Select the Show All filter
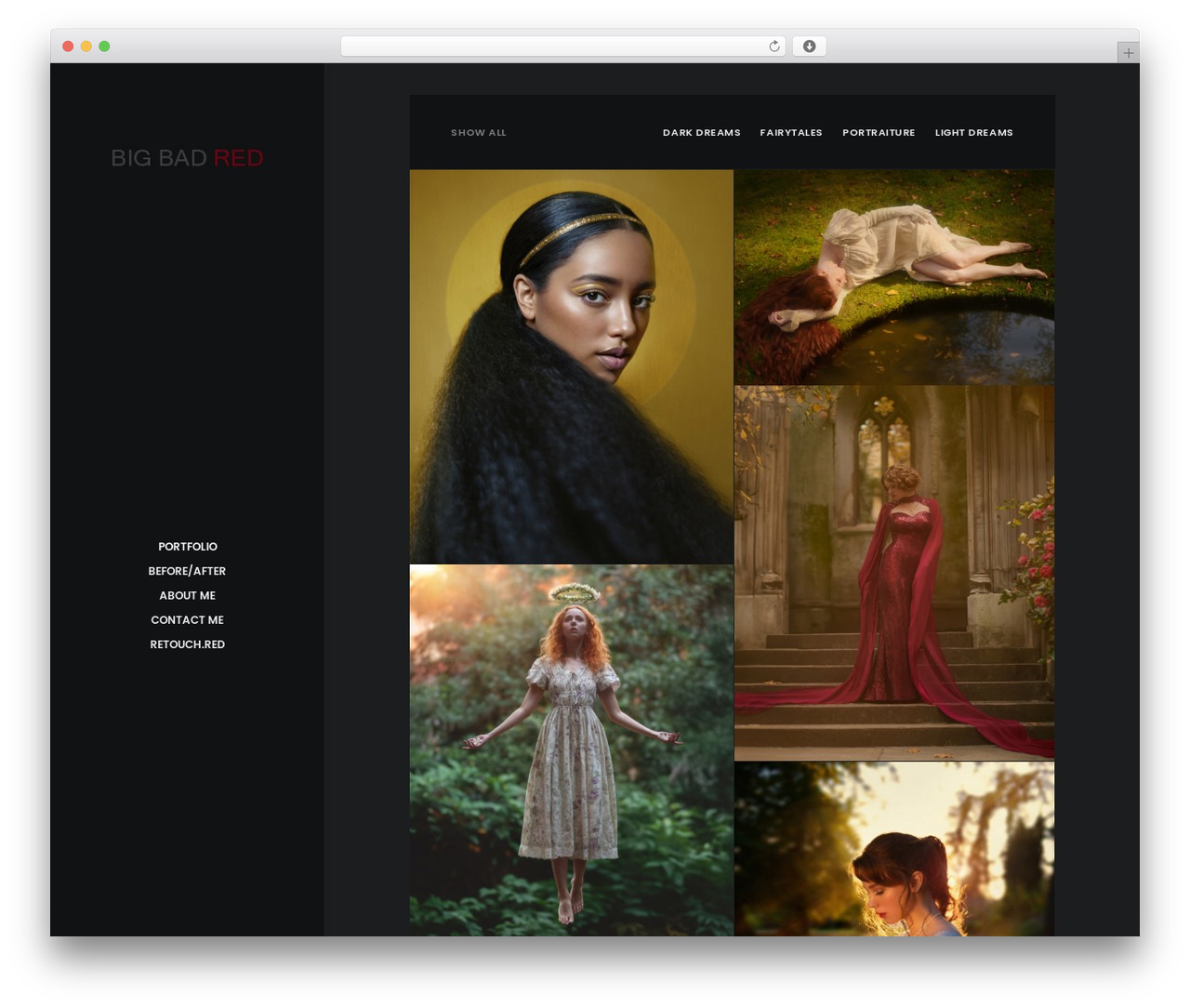Viewport: 1190px width, 1008px height. (479, 133)
